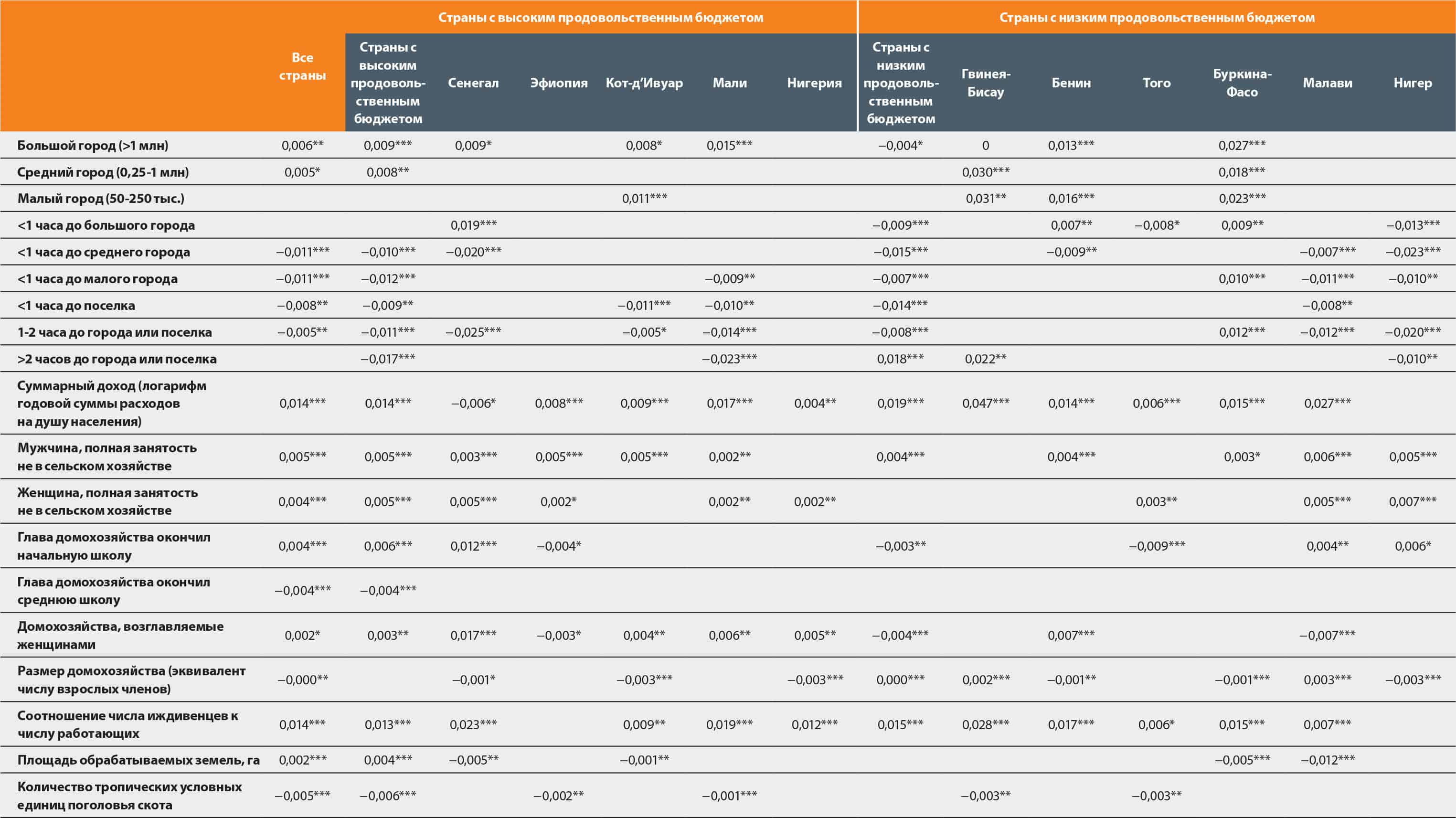
Task: Select row label 'Глава домохозяйства окончил начальную школу'
Action: click(x=114, y=546)
